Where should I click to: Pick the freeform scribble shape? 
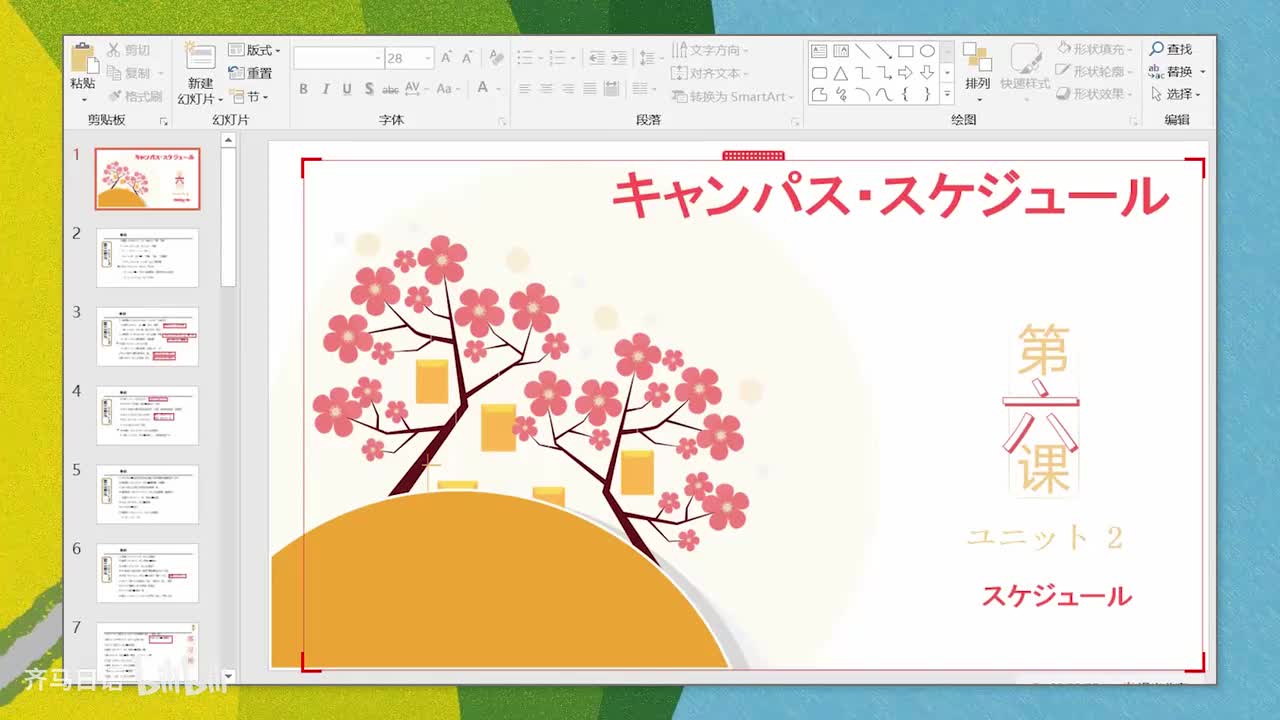(841, 95)
